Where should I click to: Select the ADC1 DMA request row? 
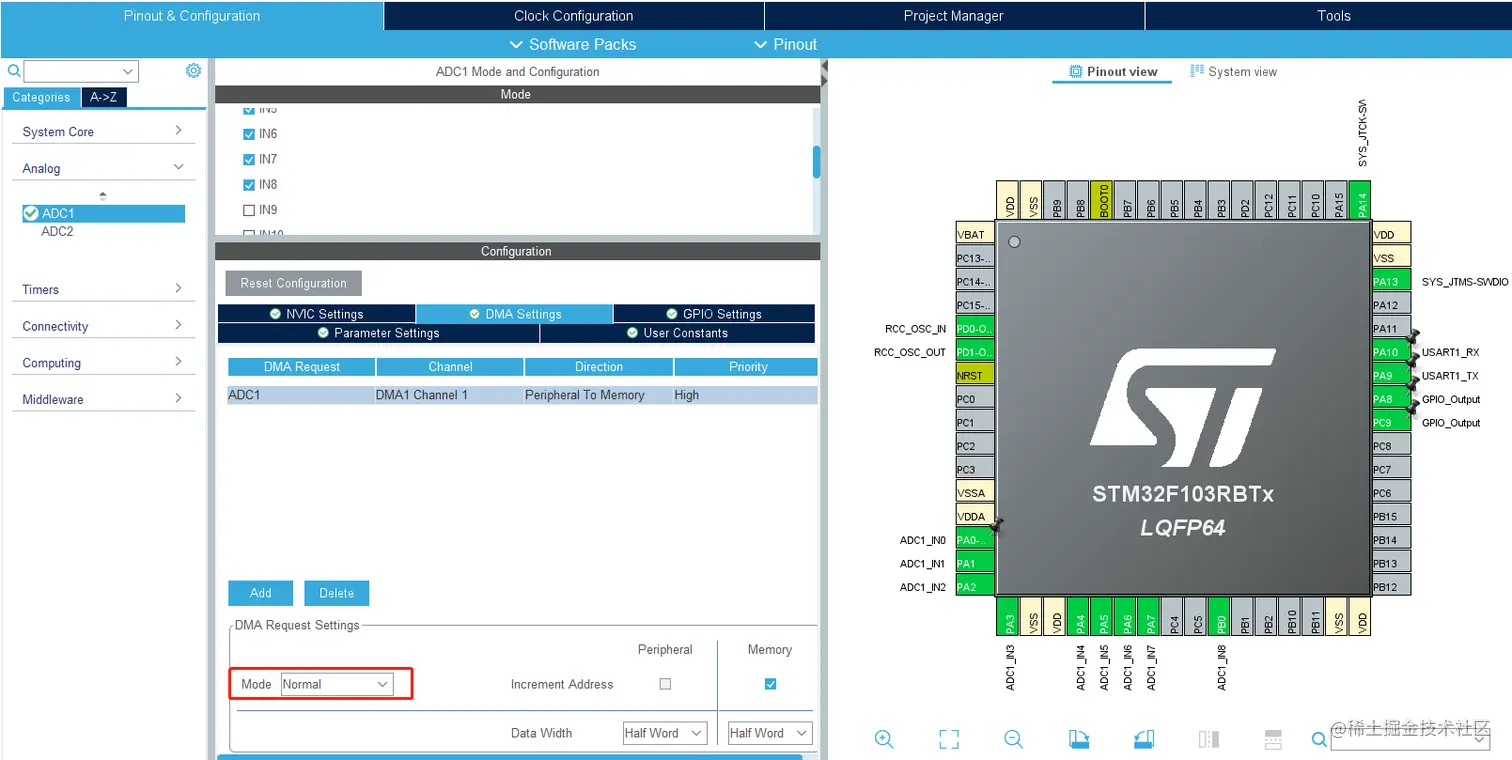click(x=522, y=395)
